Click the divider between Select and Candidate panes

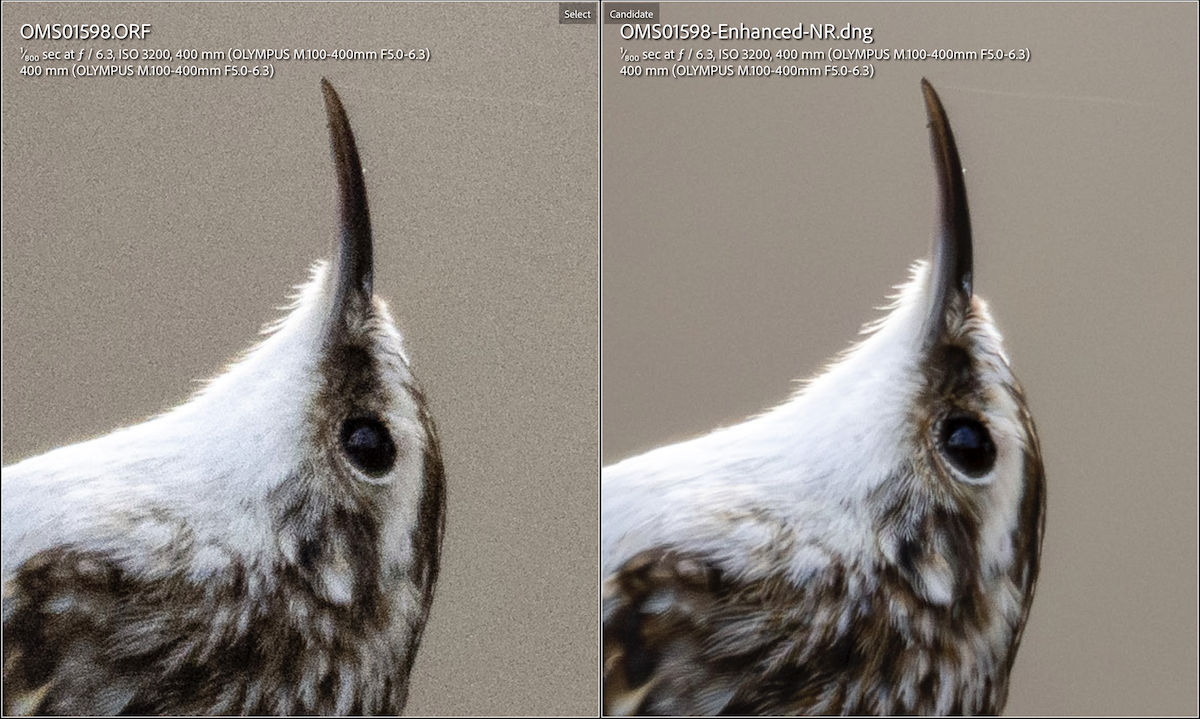[600, 360]
